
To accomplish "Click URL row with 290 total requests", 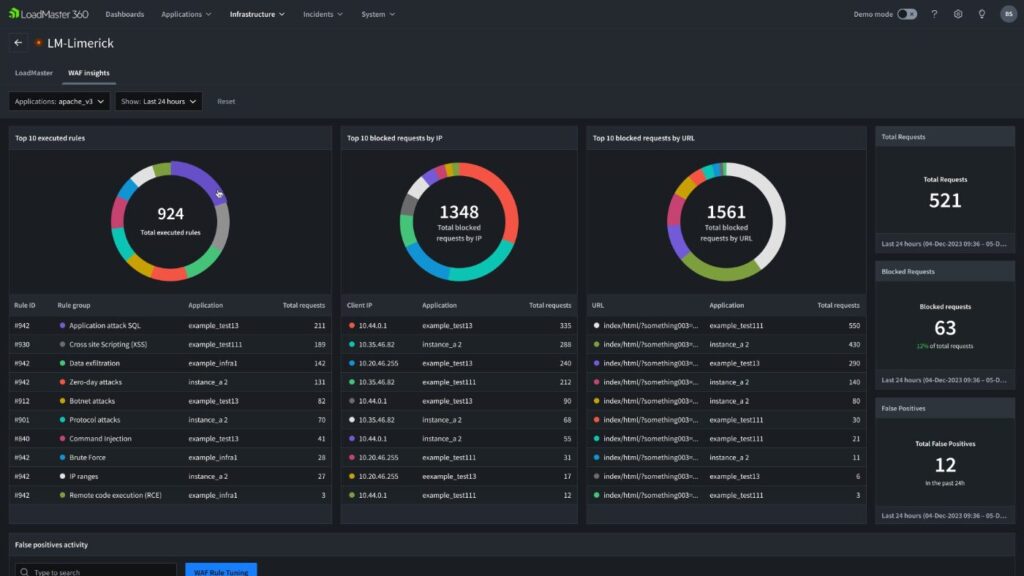I will (x=726, y=363).
